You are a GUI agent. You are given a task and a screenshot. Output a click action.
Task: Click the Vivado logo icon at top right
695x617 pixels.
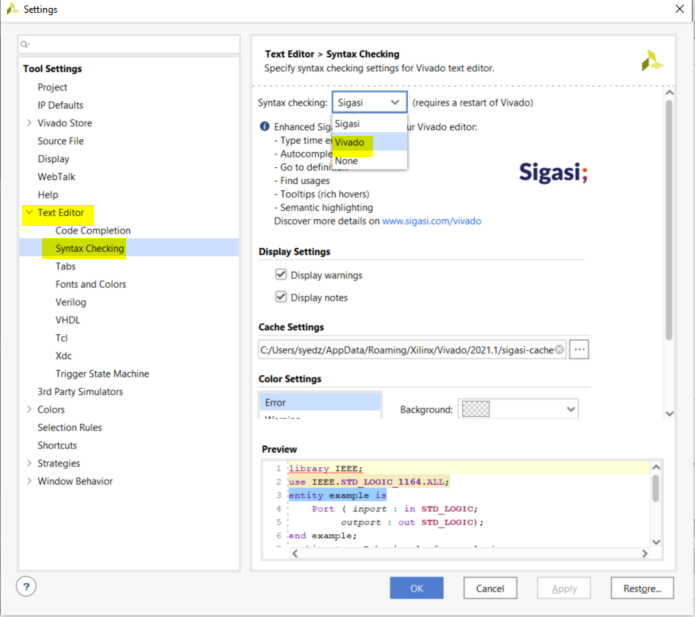coord(652,61)
